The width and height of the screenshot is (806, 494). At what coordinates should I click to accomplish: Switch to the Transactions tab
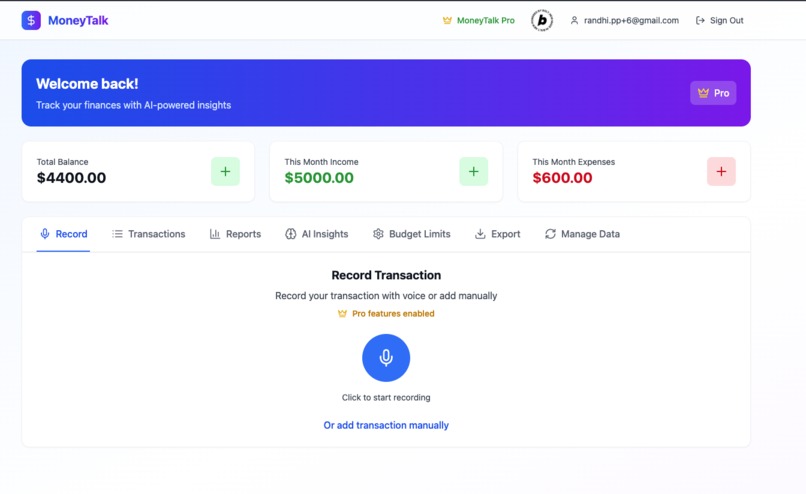149,234
